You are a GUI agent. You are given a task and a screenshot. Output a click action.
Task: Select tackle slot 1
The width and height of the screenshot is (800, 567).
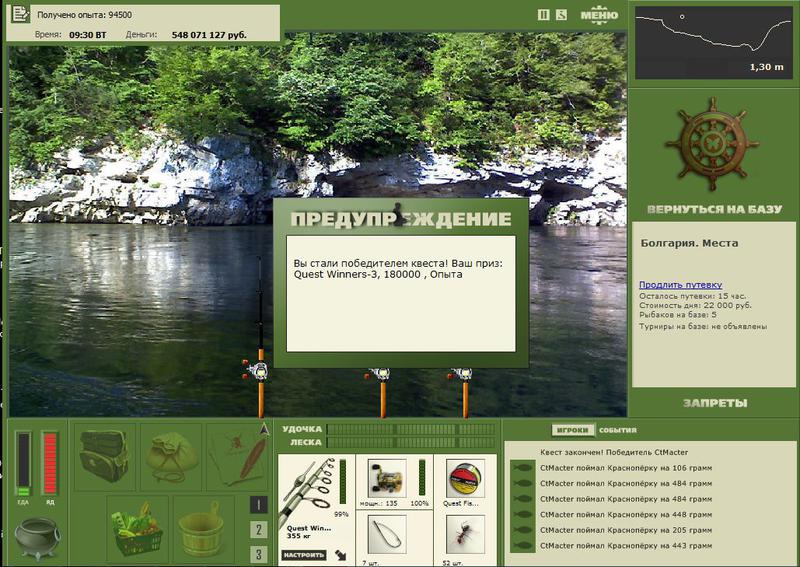click(x=259, y=505)
